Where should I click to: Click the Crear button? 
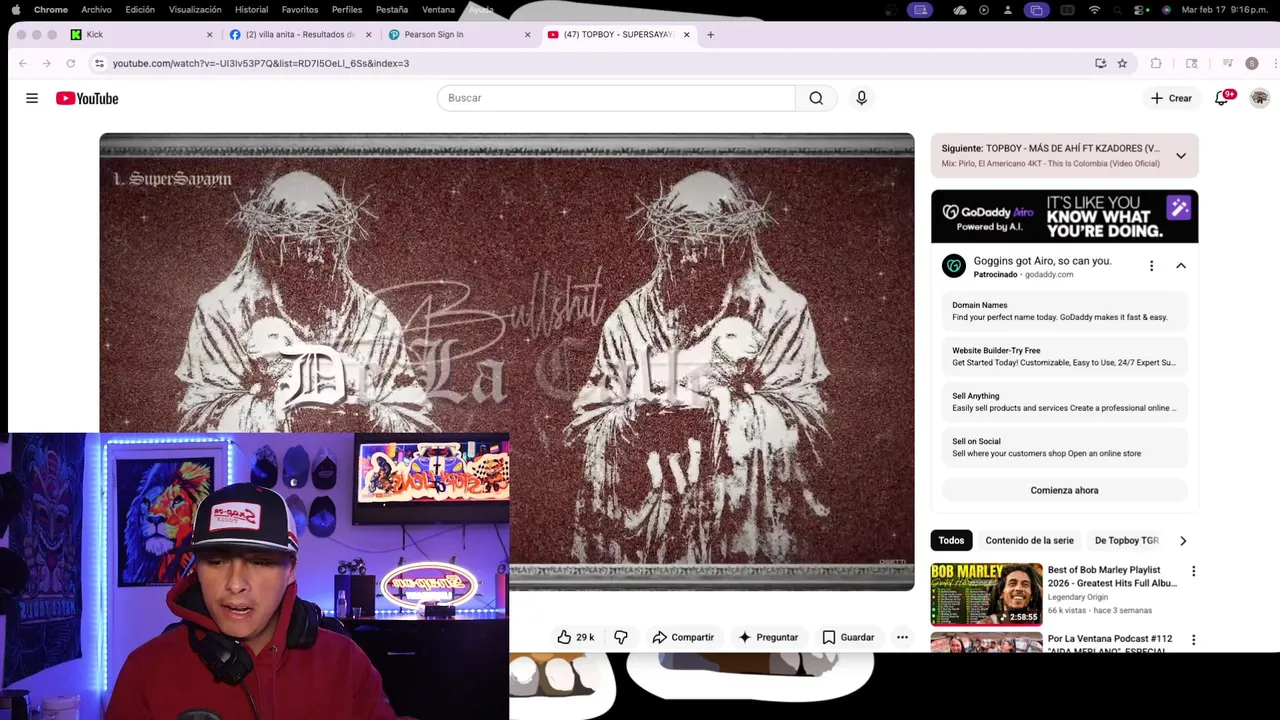click(1171, 98)
